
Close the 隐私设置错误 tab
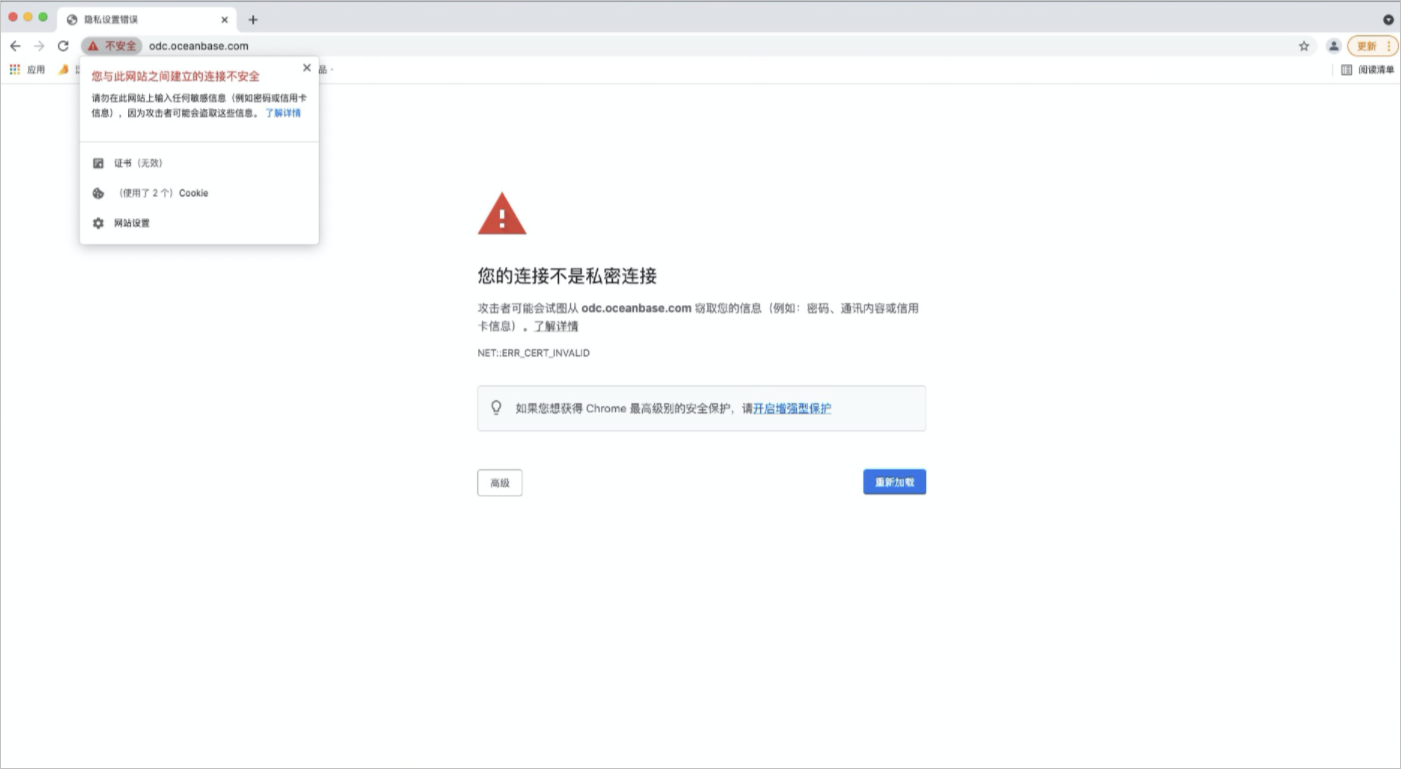coord(225,19)
